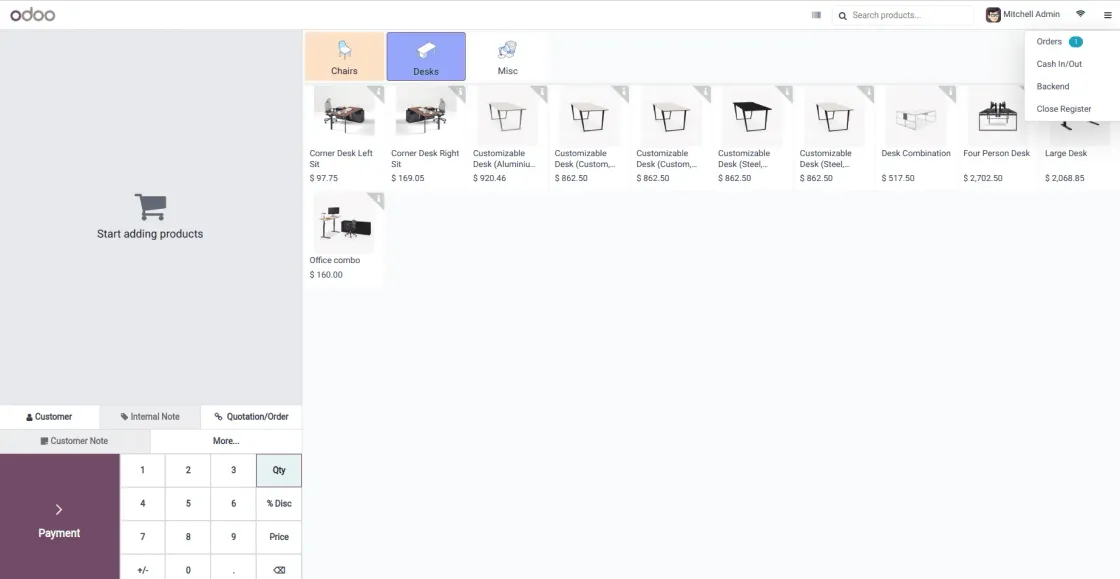
Task: Click numpad key 9
Action: point(234,537)
